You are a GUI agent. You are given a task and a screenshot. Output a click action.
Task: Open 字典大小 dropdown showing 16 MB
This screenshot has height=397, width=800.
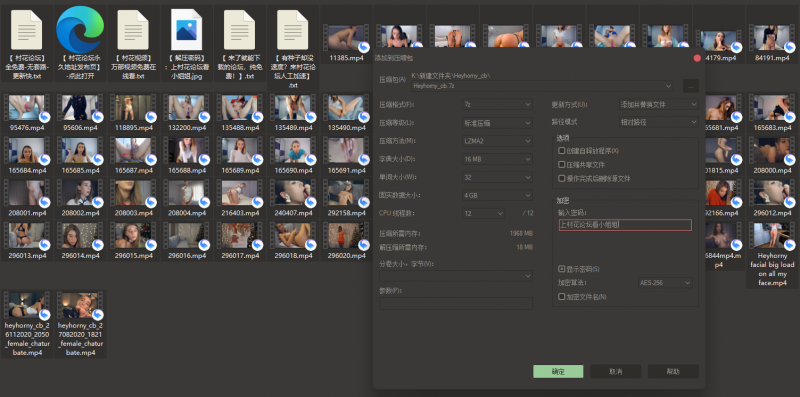tap(497, 159)
